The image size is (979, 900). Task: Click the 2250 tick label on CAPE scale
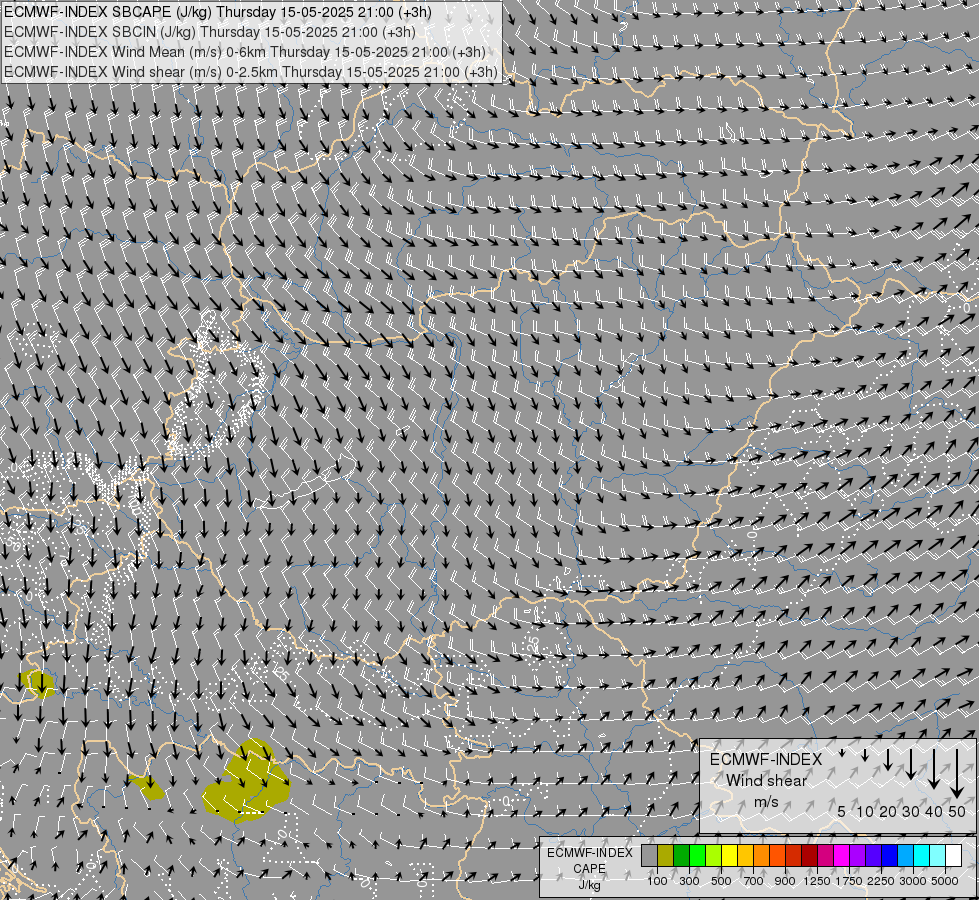coord(881,881)
